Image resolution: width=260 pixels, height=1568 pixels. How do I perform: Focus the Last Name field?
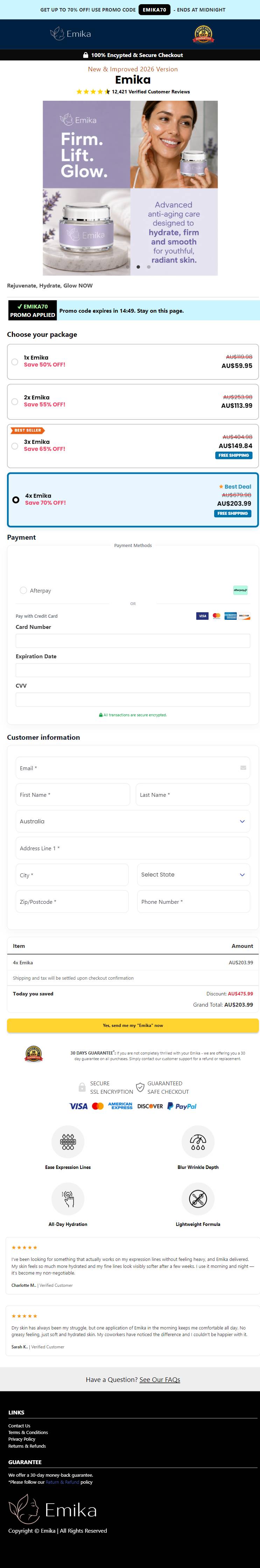pyautogui.click(x=193, y=795)
